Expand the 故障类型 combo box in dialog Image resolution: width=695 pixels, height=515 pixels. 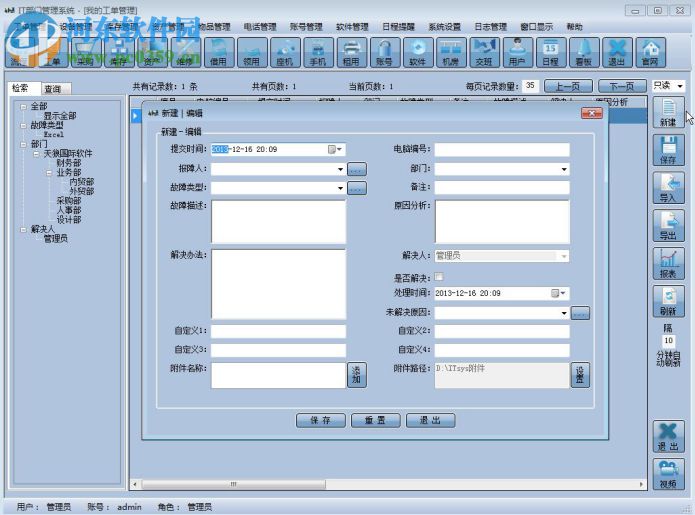coord(340,188)
